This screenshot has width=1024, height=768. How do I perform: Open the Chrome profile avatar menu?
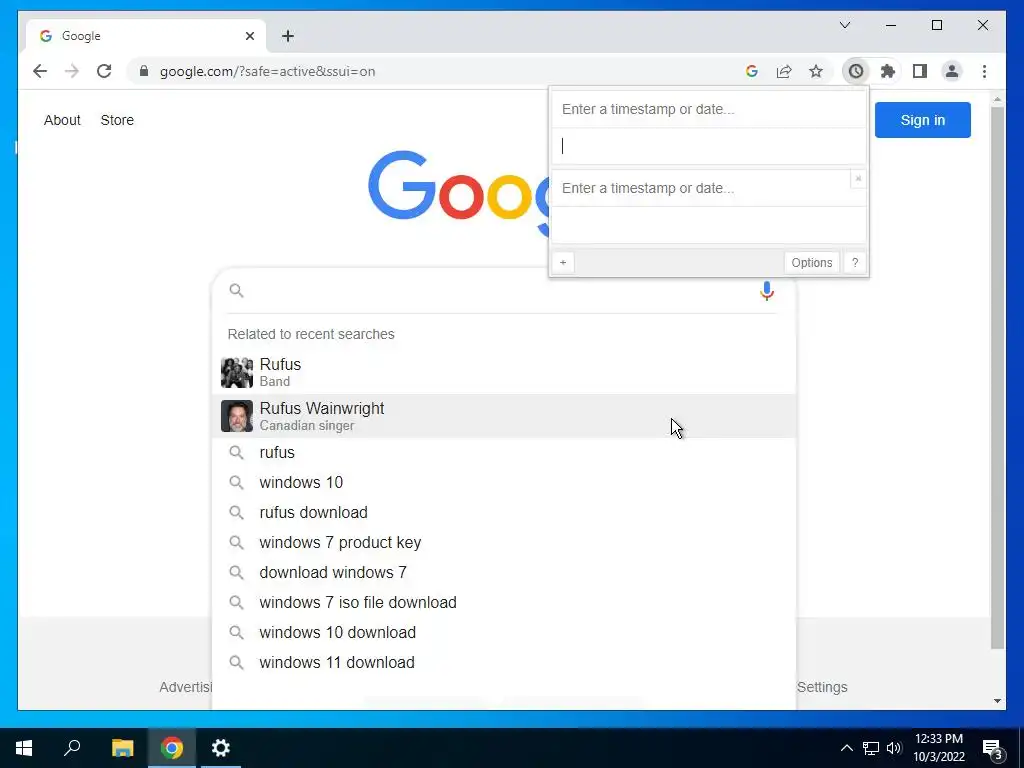tap(952, 71)
